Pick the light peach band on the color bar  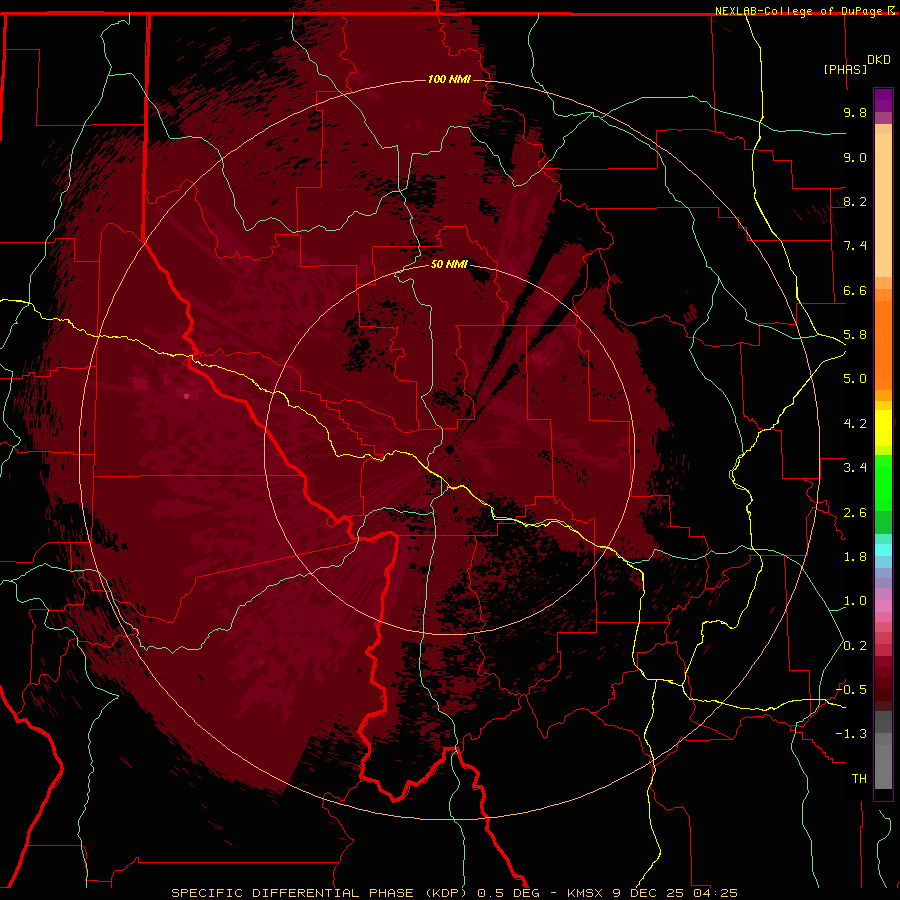tap(883, 205)
